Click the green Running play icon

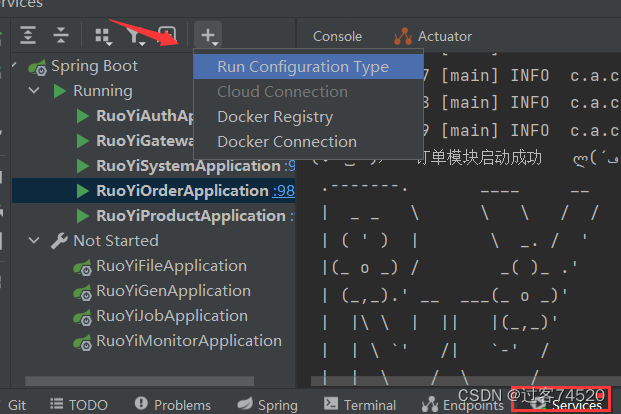(x=60, y=91)
